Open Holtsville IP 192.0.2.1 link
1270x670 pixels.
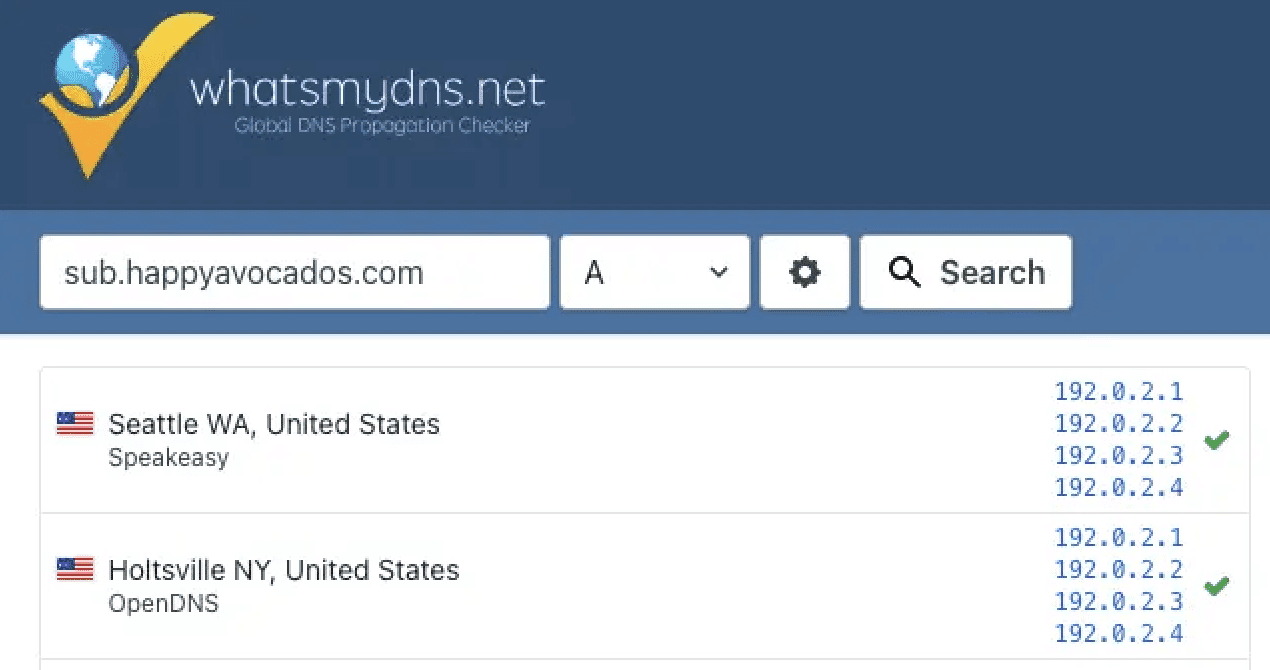(1118, 538)
